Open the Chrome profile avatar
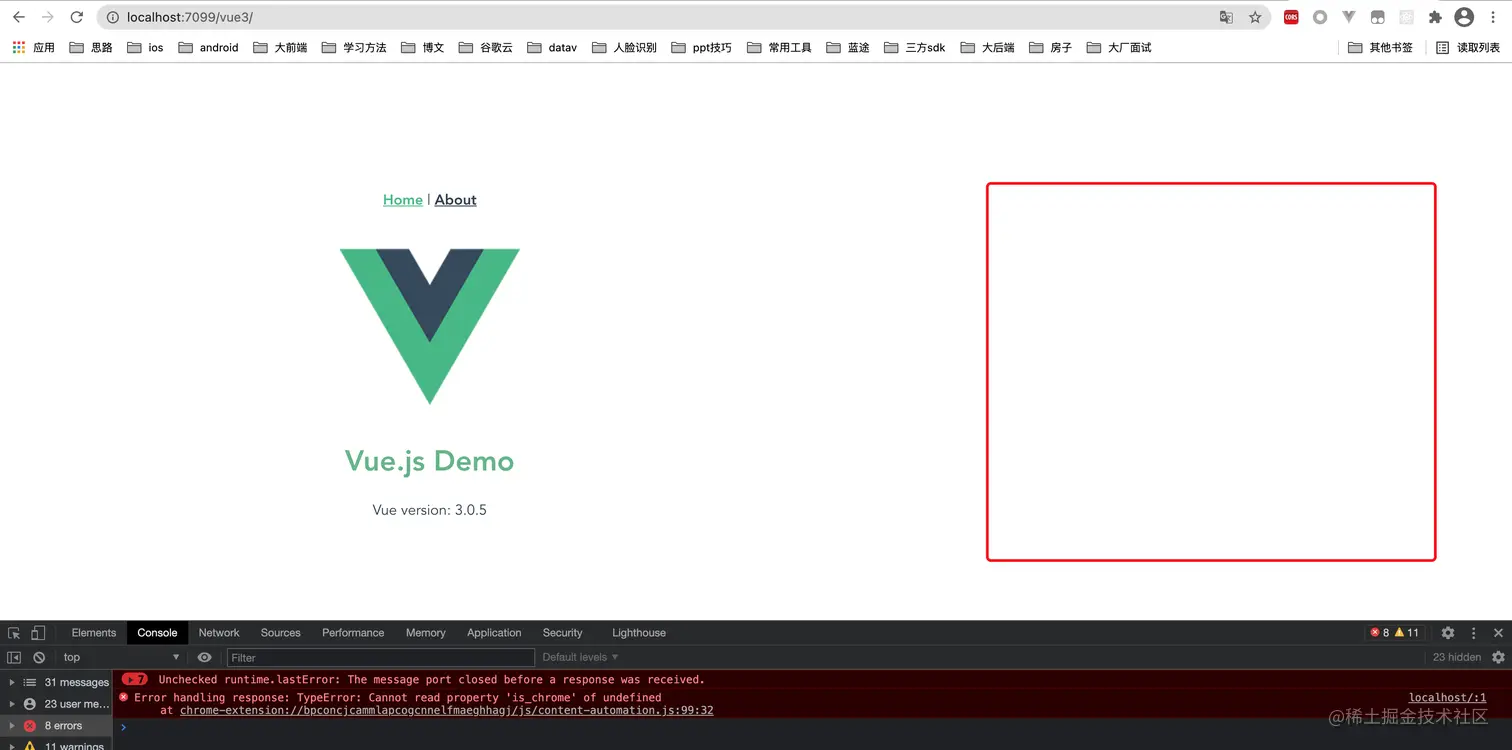Image resolution: width=1512 pixels, height=750 pixels. 1464,17
